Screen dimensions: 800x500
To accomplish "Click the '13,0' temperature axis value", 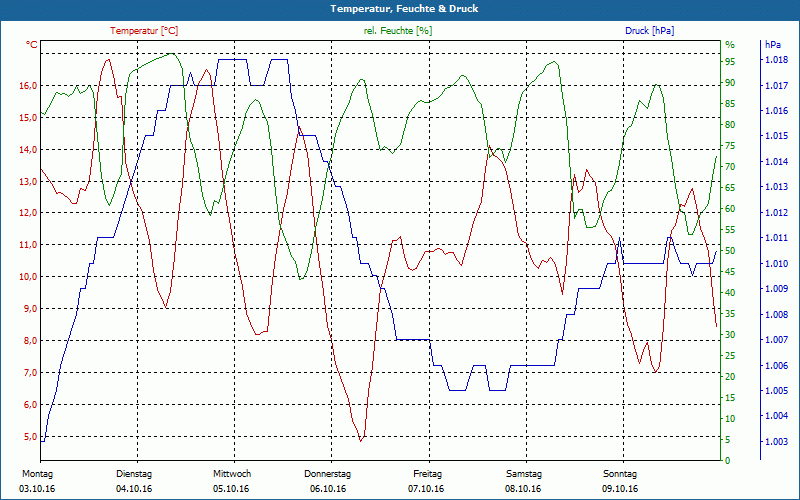I will (x=29, y=182).
